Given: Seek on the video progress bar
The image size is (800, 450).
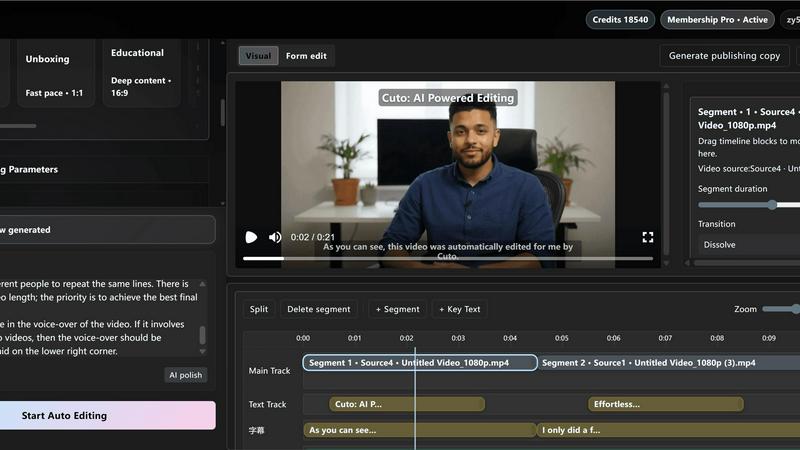Looking at the screenshot, I should [x=447, y=259].
